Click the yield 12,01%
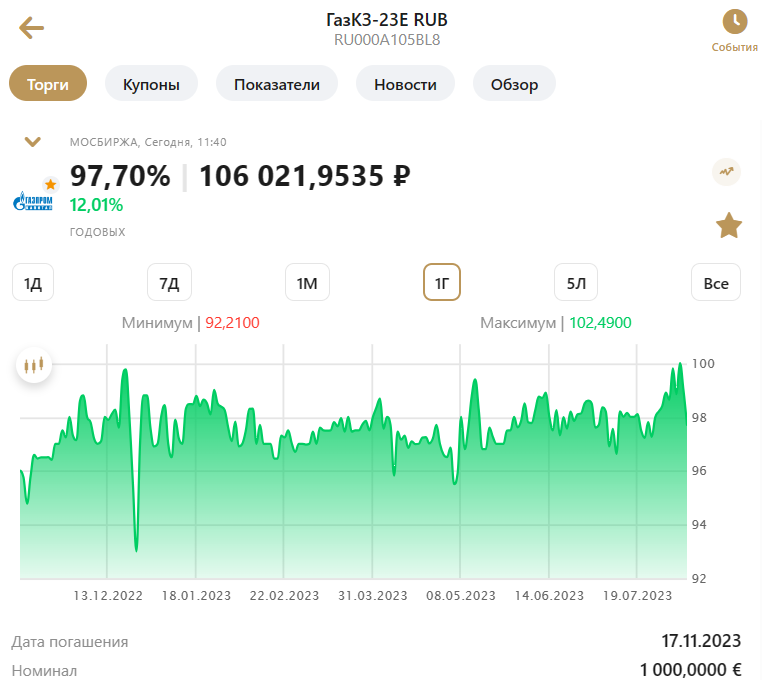Screen dimensions: 762x680 [x=96, y=205]
